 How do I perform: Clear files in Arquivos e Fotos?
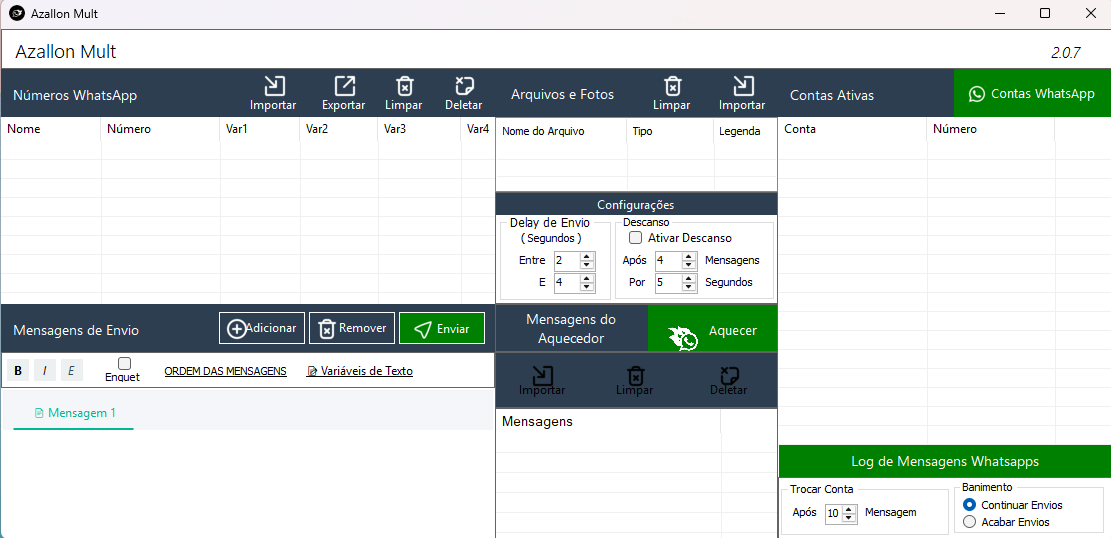(x=672, y=94)
